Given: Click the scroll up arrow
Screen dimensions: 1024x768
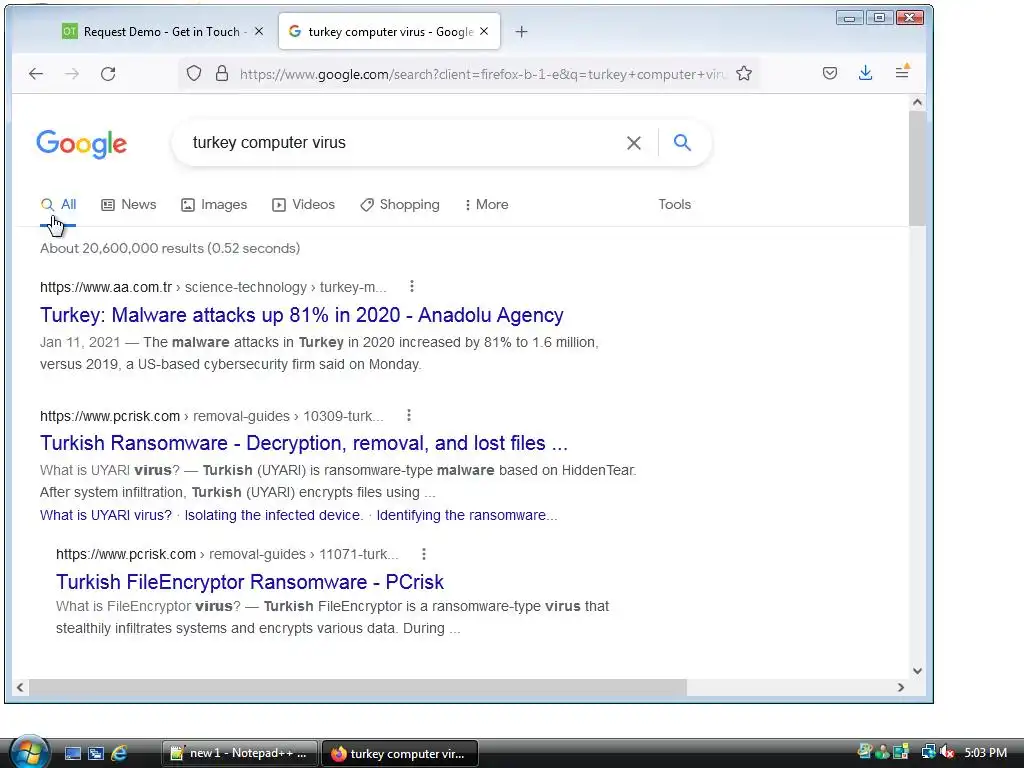Looking at the screenshot, I should pos(917,102).
